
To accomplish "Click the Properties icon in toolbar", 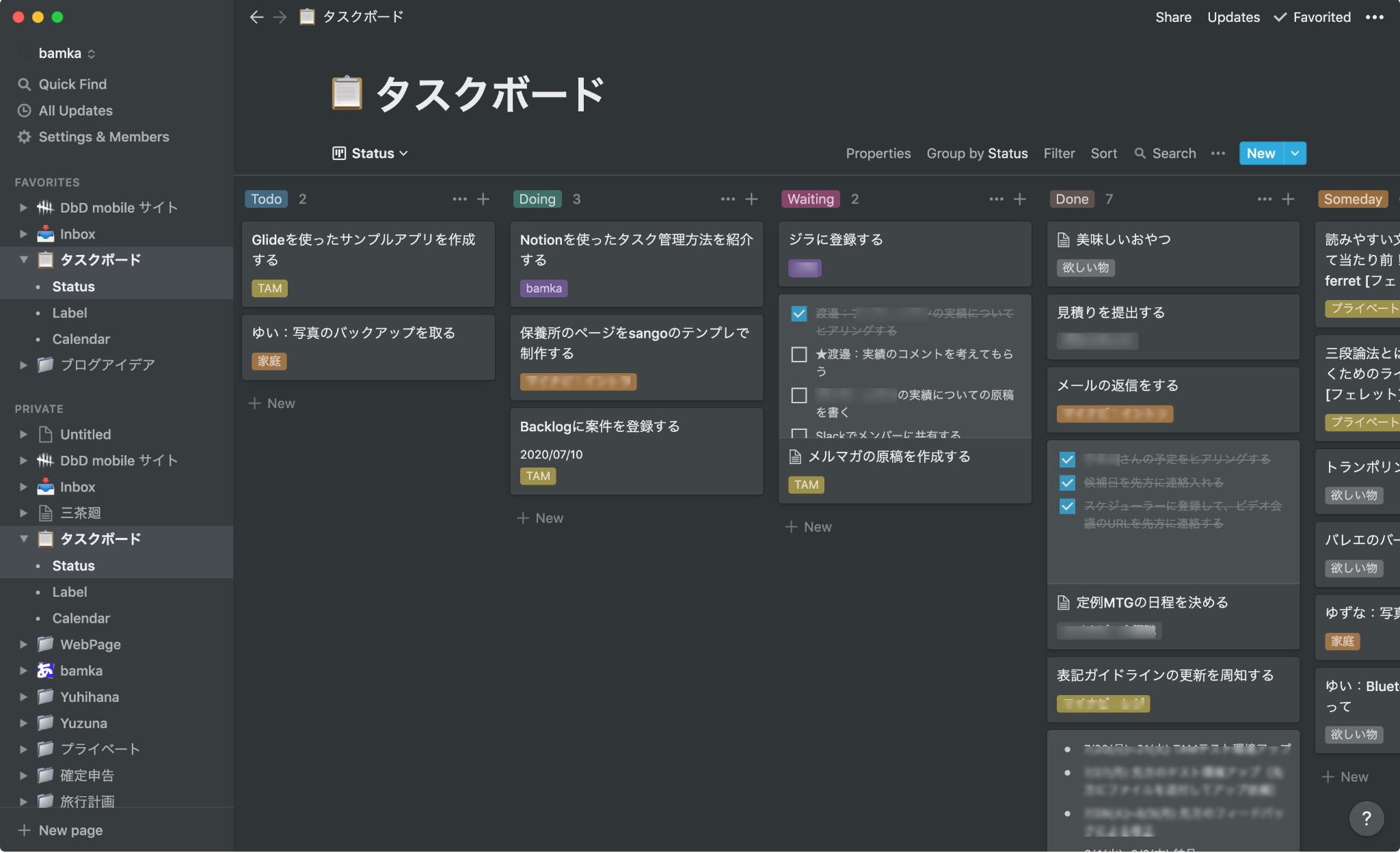I will 878,153.
